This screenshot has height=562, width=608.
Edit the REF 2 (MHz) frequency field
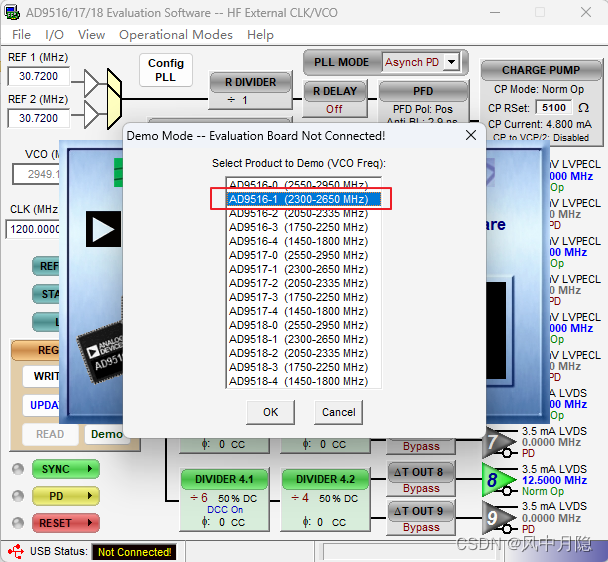pos(38,118)
